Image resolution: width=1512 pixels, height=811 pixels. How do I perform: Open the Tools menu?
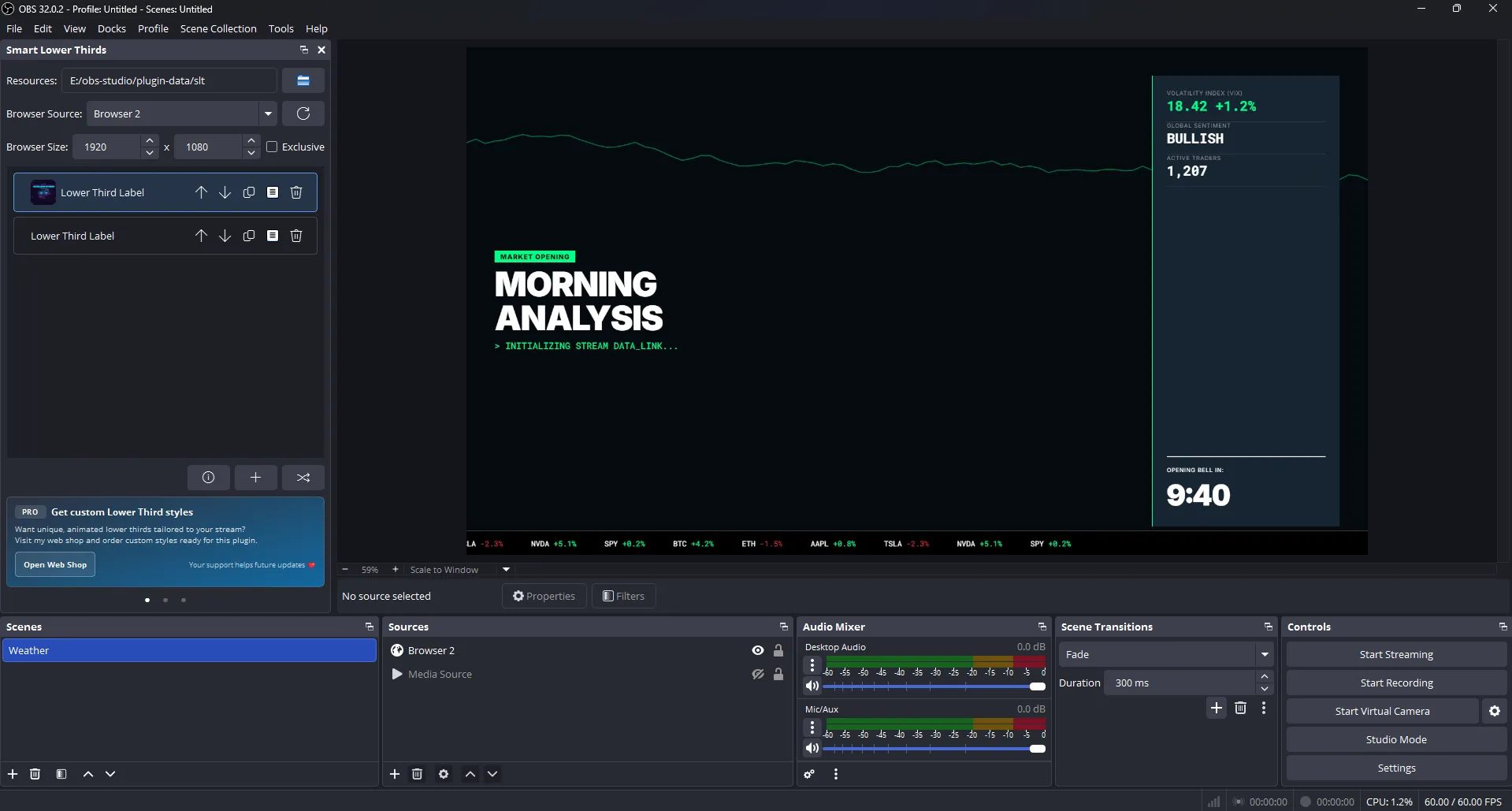tap(281, 28)
